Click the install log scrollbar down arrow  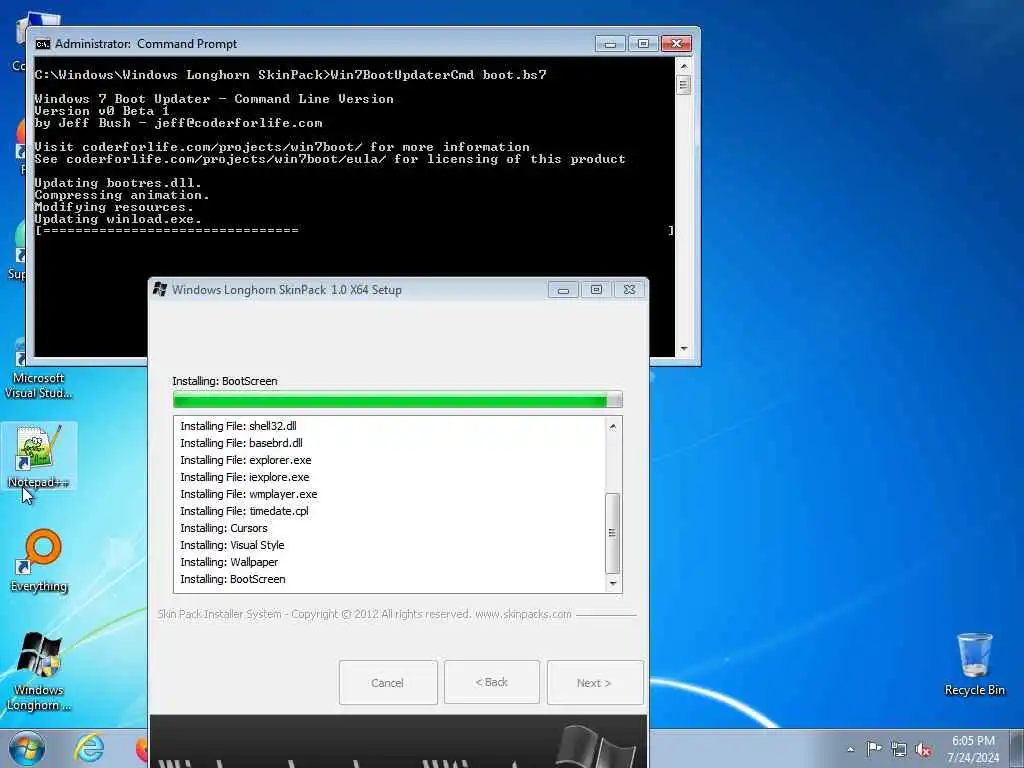click(x=613, y=583)
